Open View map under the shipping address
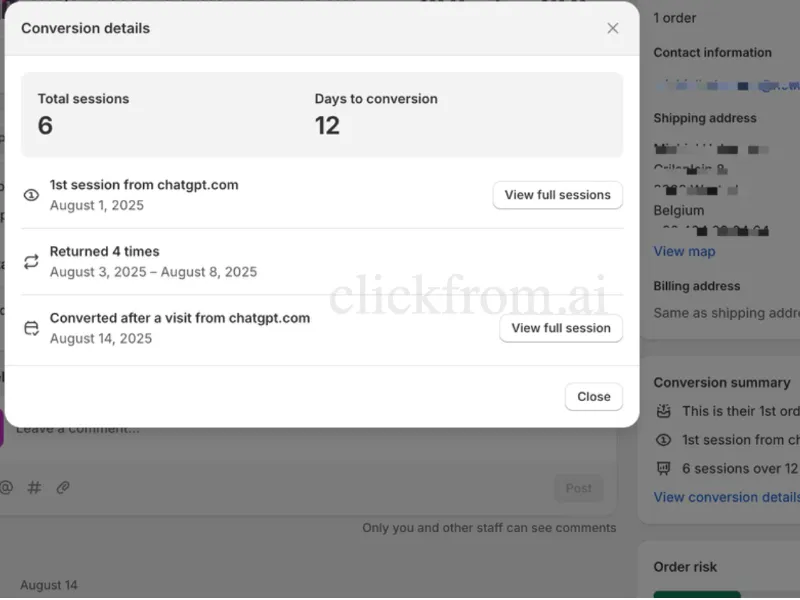 [x=684, y=251]
